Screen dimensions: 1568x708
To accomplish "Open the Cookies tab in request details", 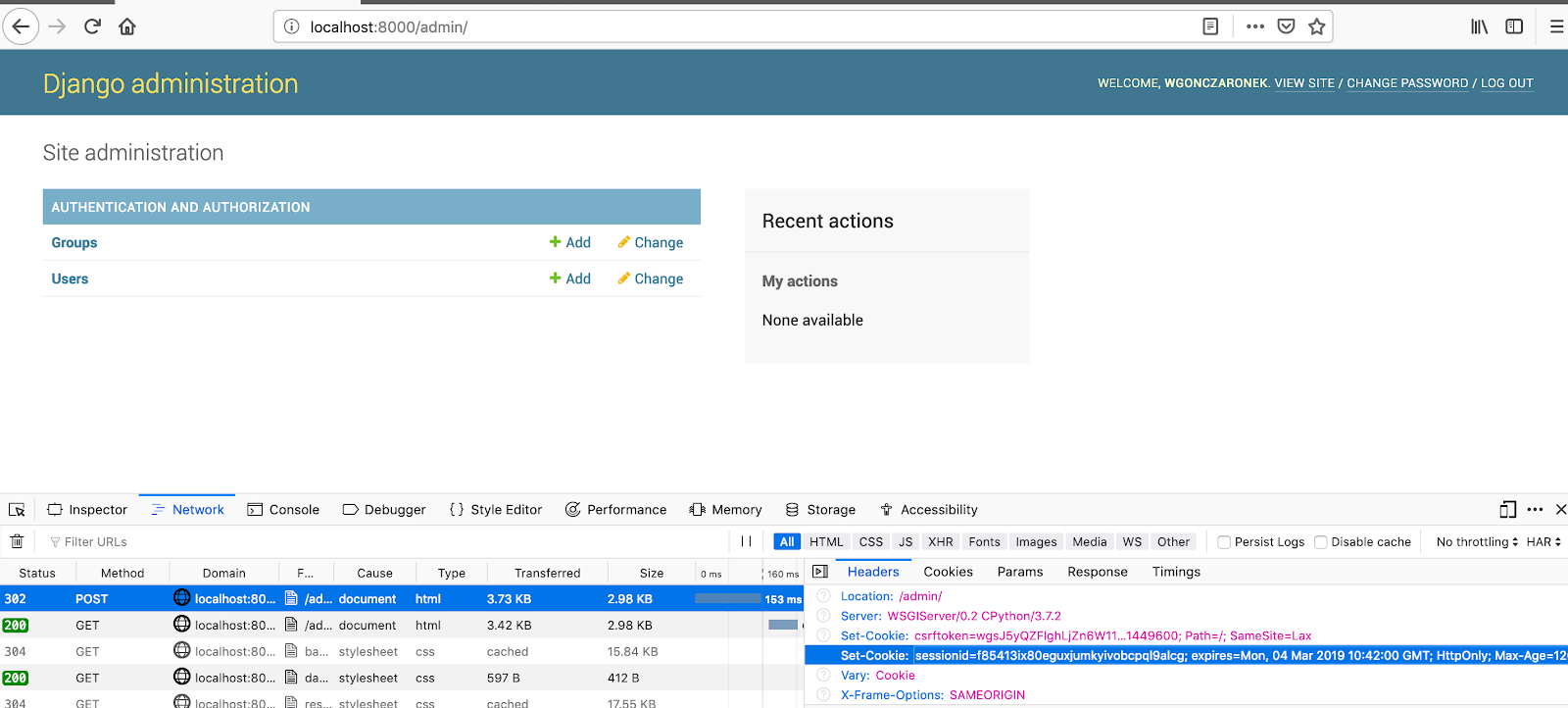I will [x=949, y=572].
